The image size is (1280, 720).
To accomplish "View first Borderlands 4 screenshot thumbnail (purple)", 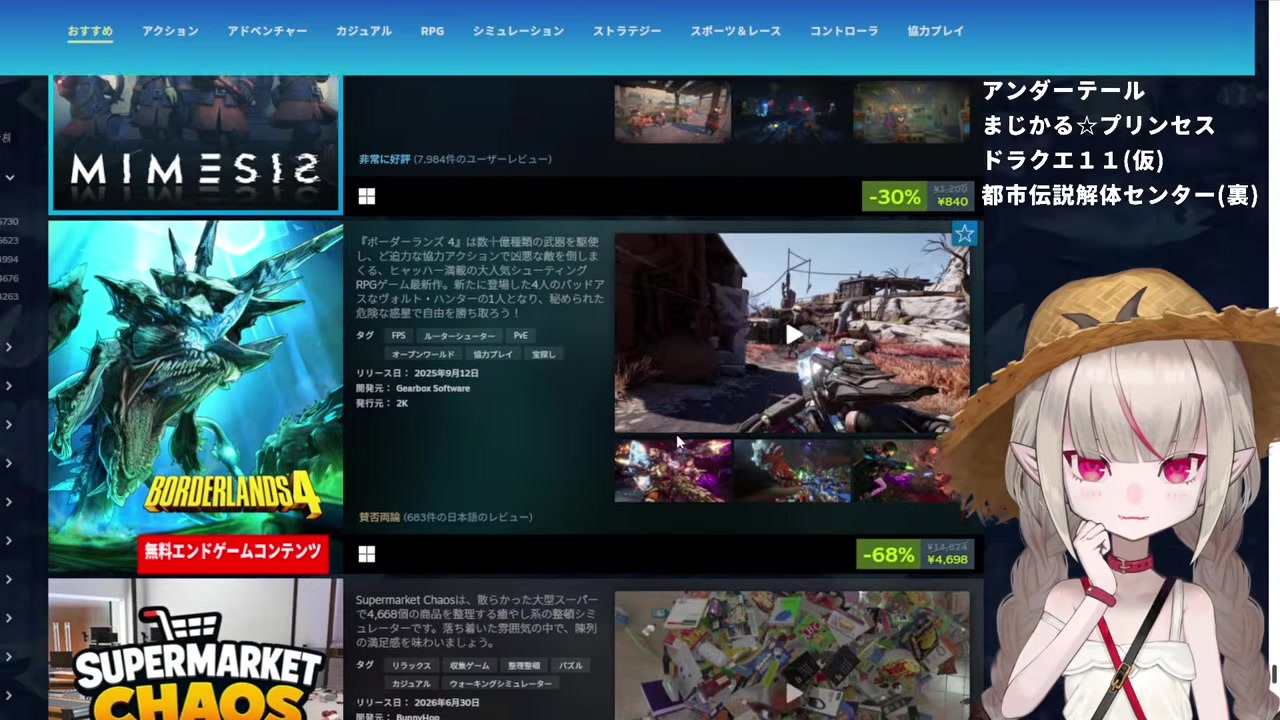I will 672,470.
